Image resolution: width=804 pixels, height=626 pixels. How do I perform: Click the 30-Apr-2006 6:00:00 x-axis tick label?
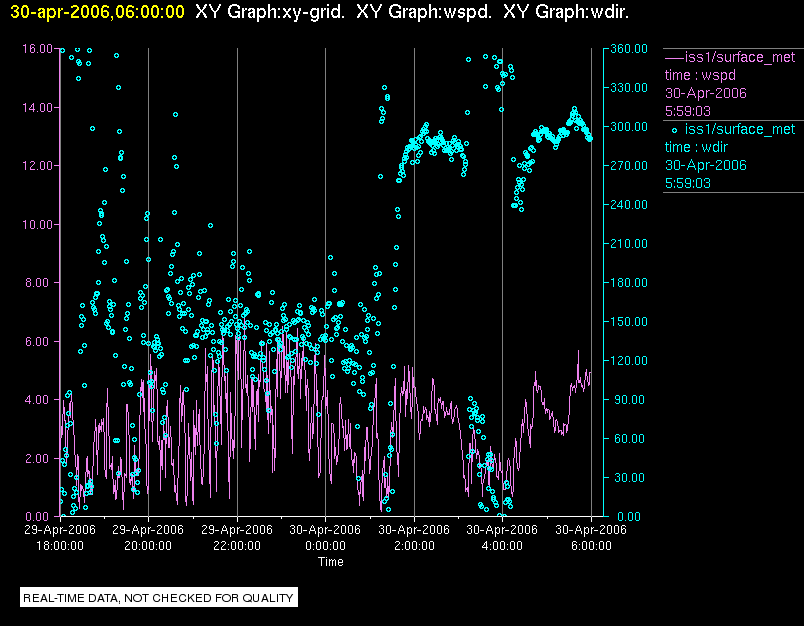coord(590,537)
